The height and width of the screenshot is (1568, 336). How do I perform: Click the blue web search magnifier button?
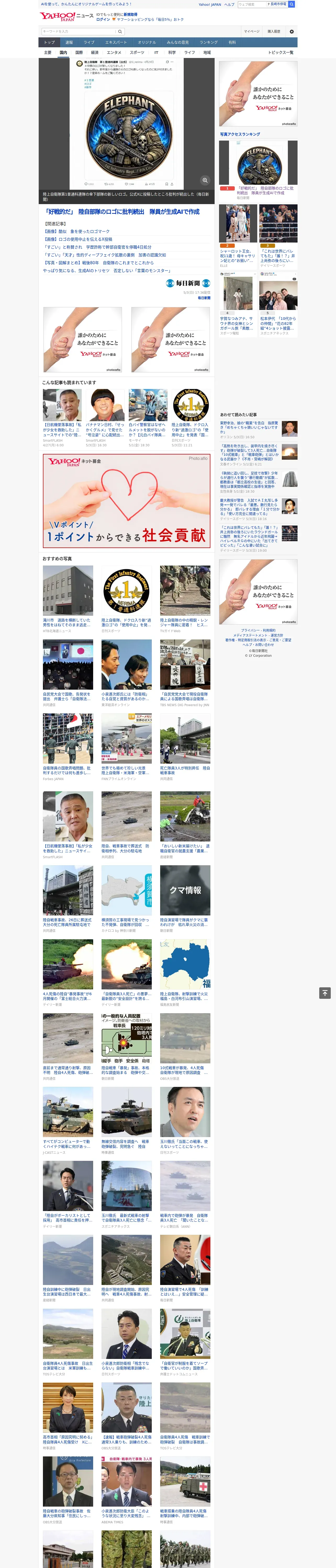coord(292,4)
